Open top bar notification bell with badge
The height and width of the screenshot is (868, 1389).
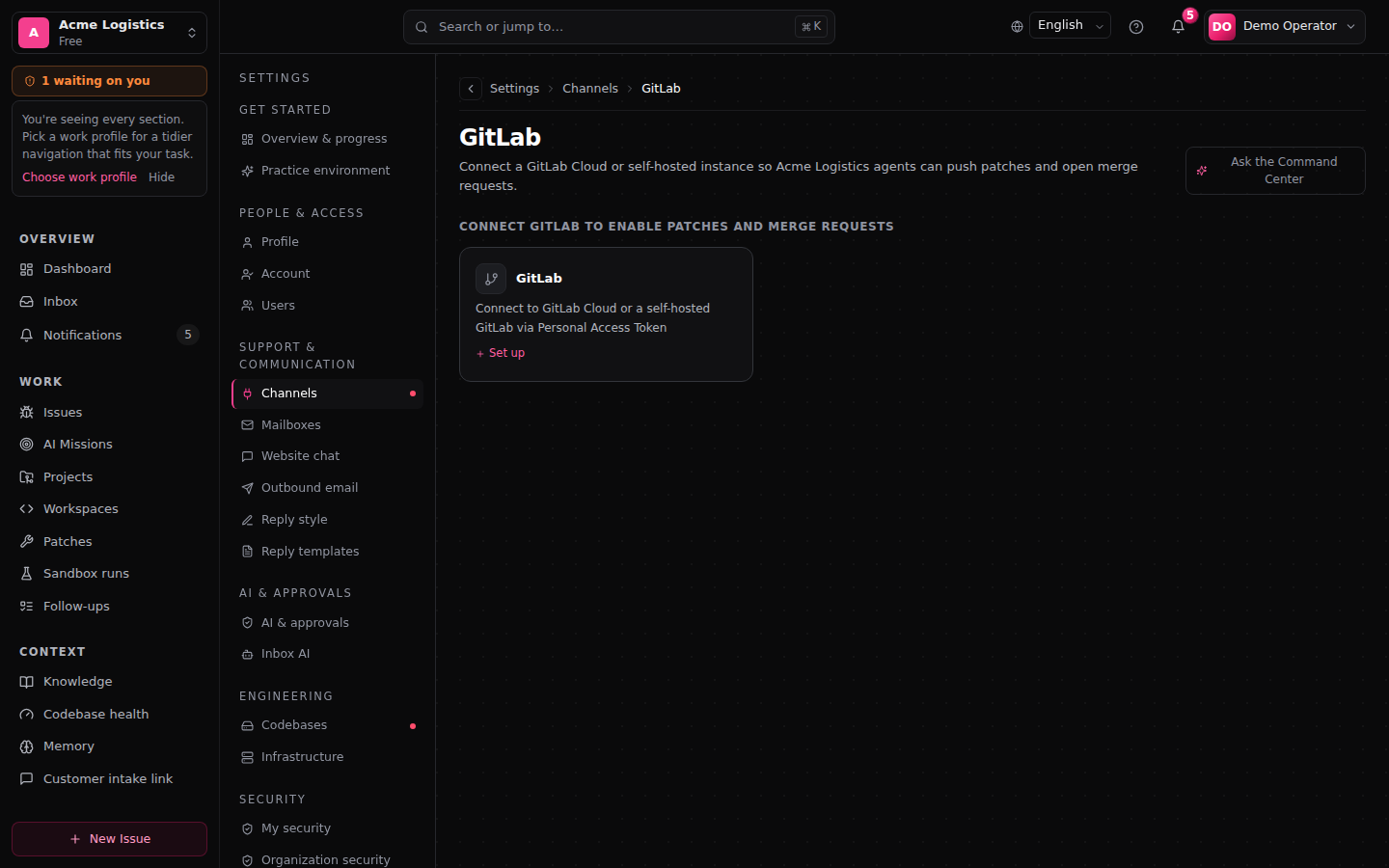coord(1178,27)
